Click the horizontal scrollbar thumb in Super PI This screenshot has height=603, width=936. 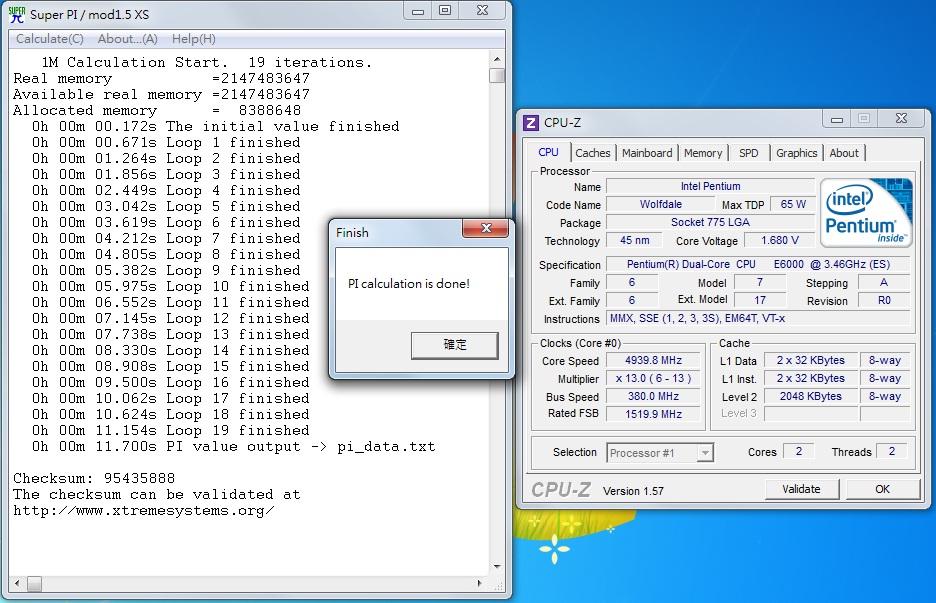click(x=35, y=583)
